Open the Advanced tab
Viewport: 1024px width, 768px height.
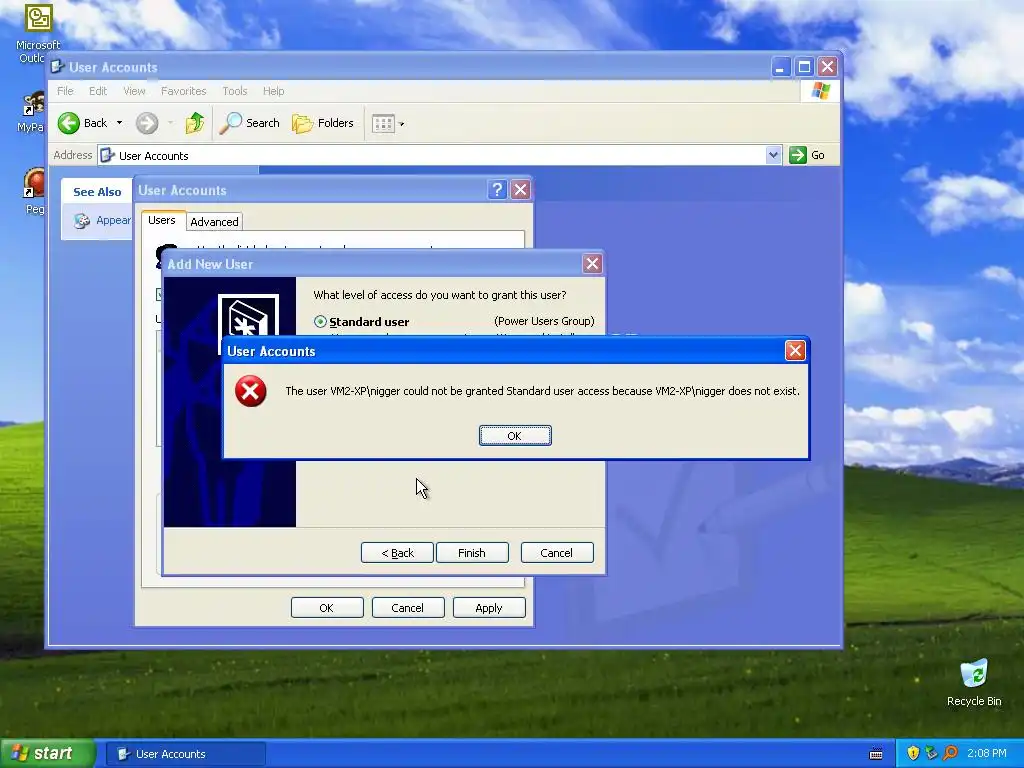214,221
